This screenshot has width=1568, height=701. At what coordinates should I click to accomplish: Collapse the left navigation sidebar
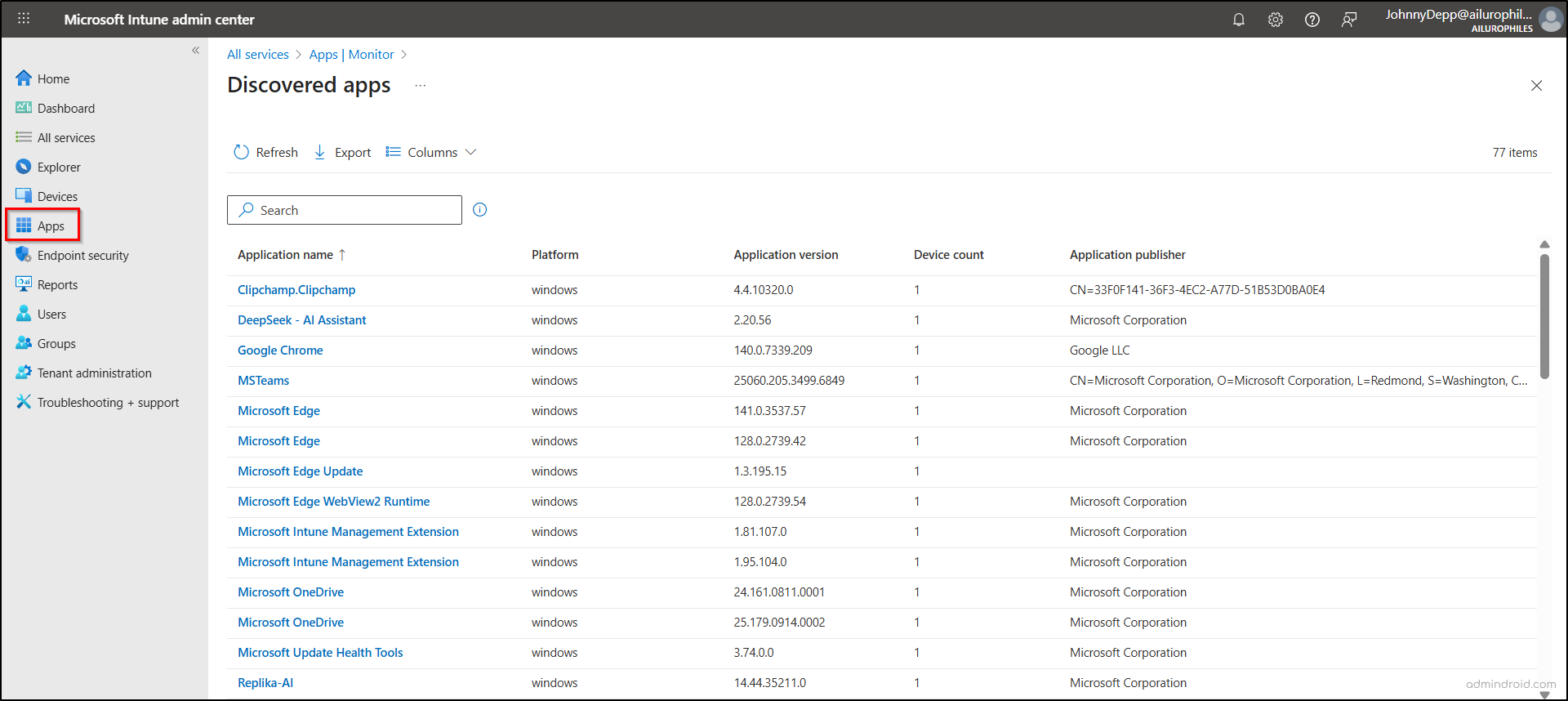195,51
